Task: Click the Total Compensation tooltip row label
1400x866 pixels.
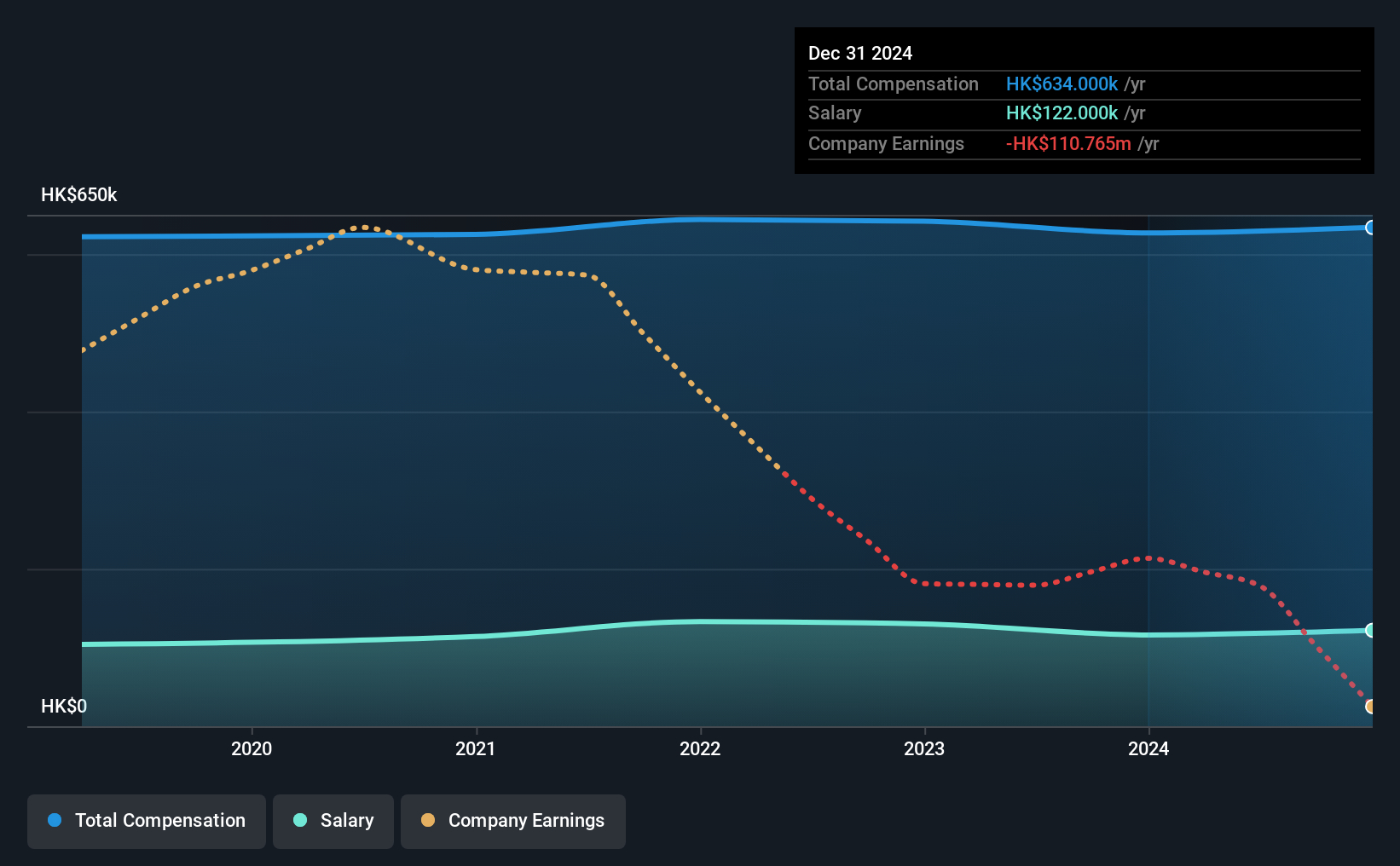Action: tap(894, 84)
